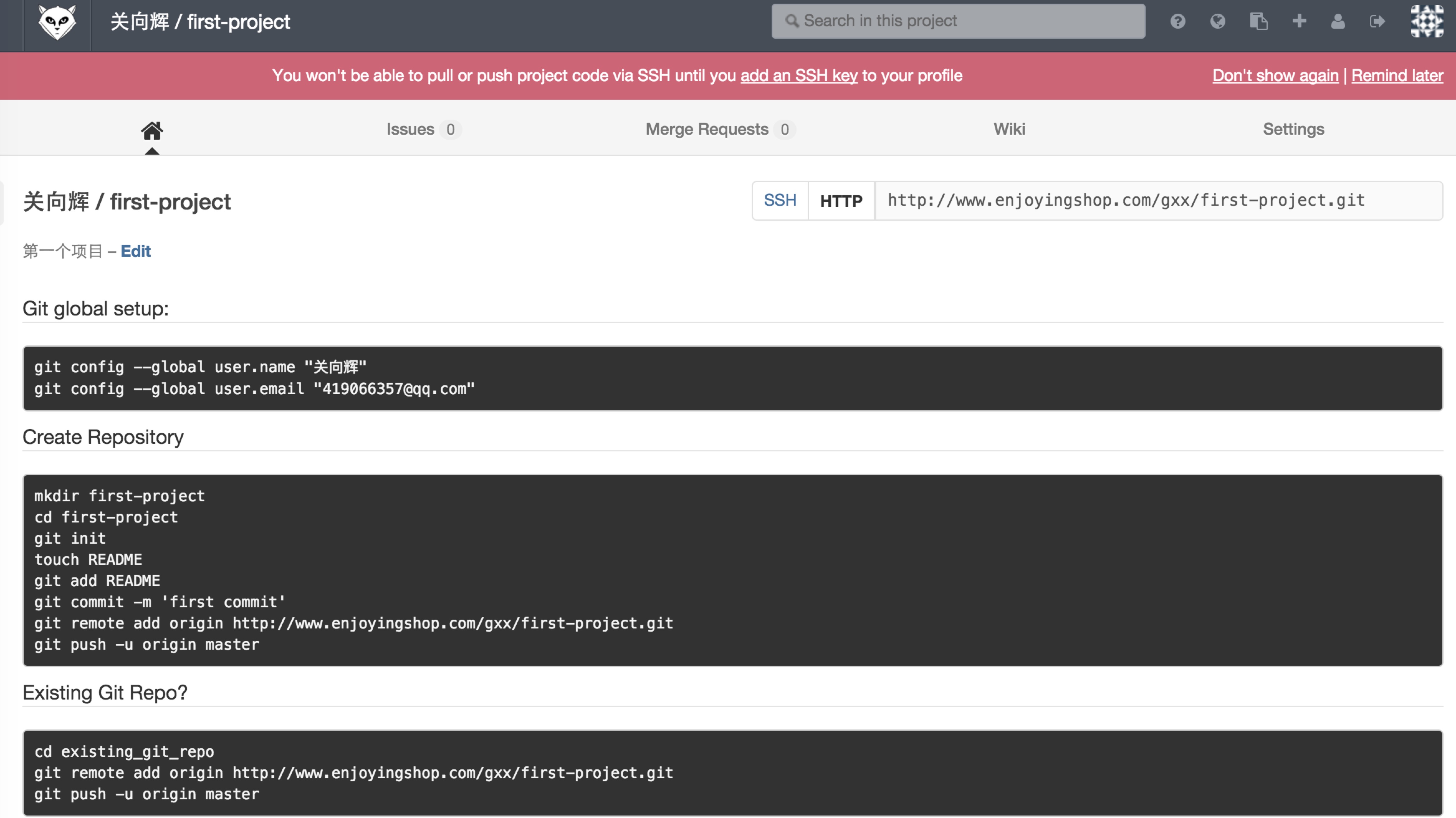Open the Merge Requests tab
Image resolution: width=1456 pixels, height=818 pixels.
point(721,129)
